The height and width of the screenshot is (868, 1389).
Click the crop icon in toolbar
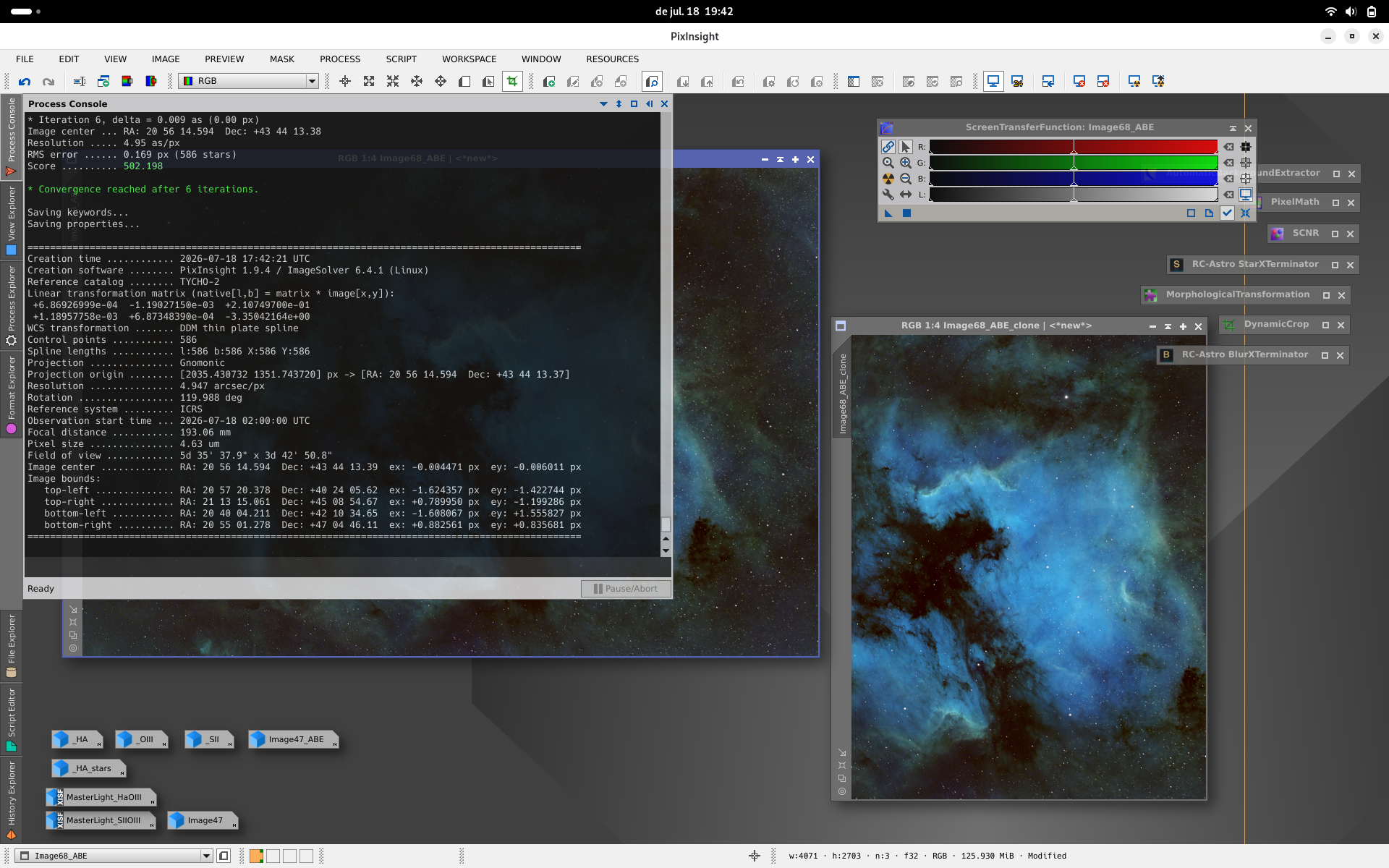coord(512,82)
